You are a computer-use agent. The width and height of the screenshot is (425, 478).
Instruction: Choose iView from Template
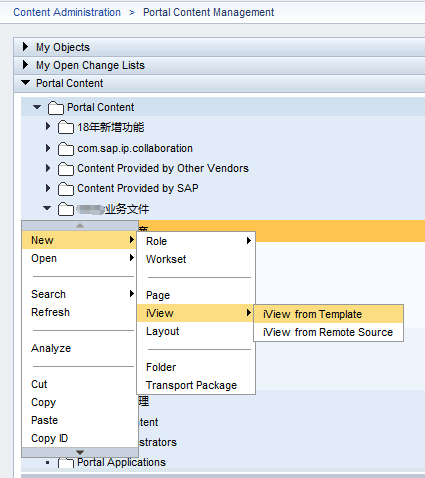pos(328,314)
